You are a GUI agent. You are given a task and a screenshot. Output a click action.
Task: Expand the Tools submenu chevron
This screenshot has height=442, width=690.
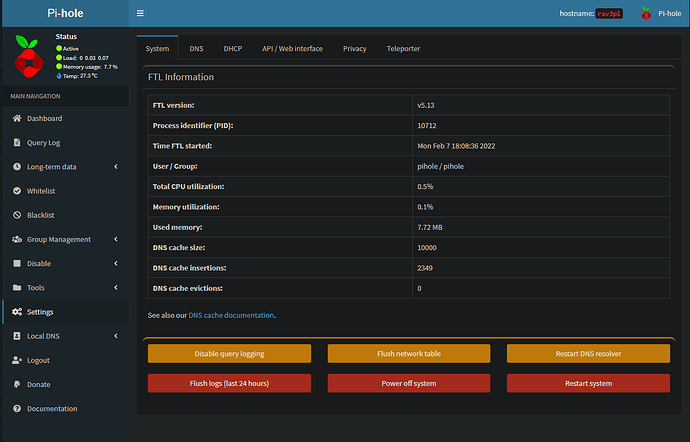(x=116, y=287)
